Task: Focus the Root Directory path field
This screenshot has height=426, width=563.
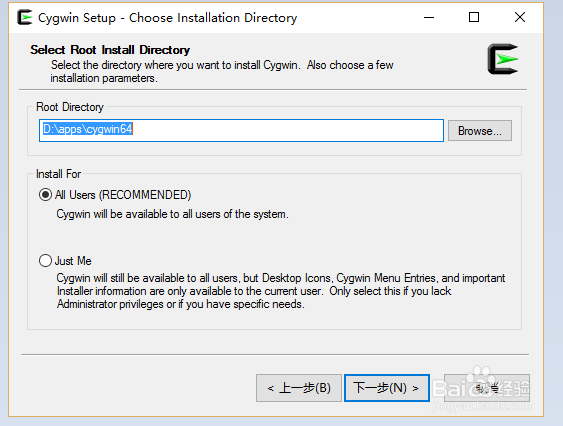Action: (x=241, y=130)
